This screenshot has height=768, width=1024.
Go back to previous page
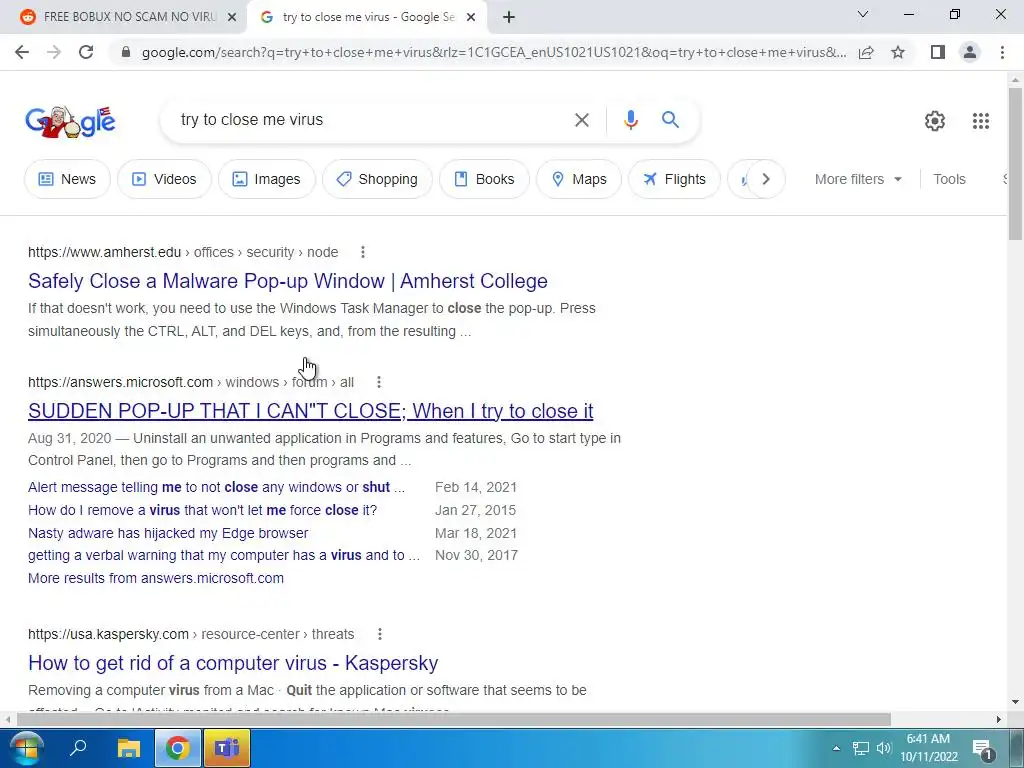coord(22,52)
